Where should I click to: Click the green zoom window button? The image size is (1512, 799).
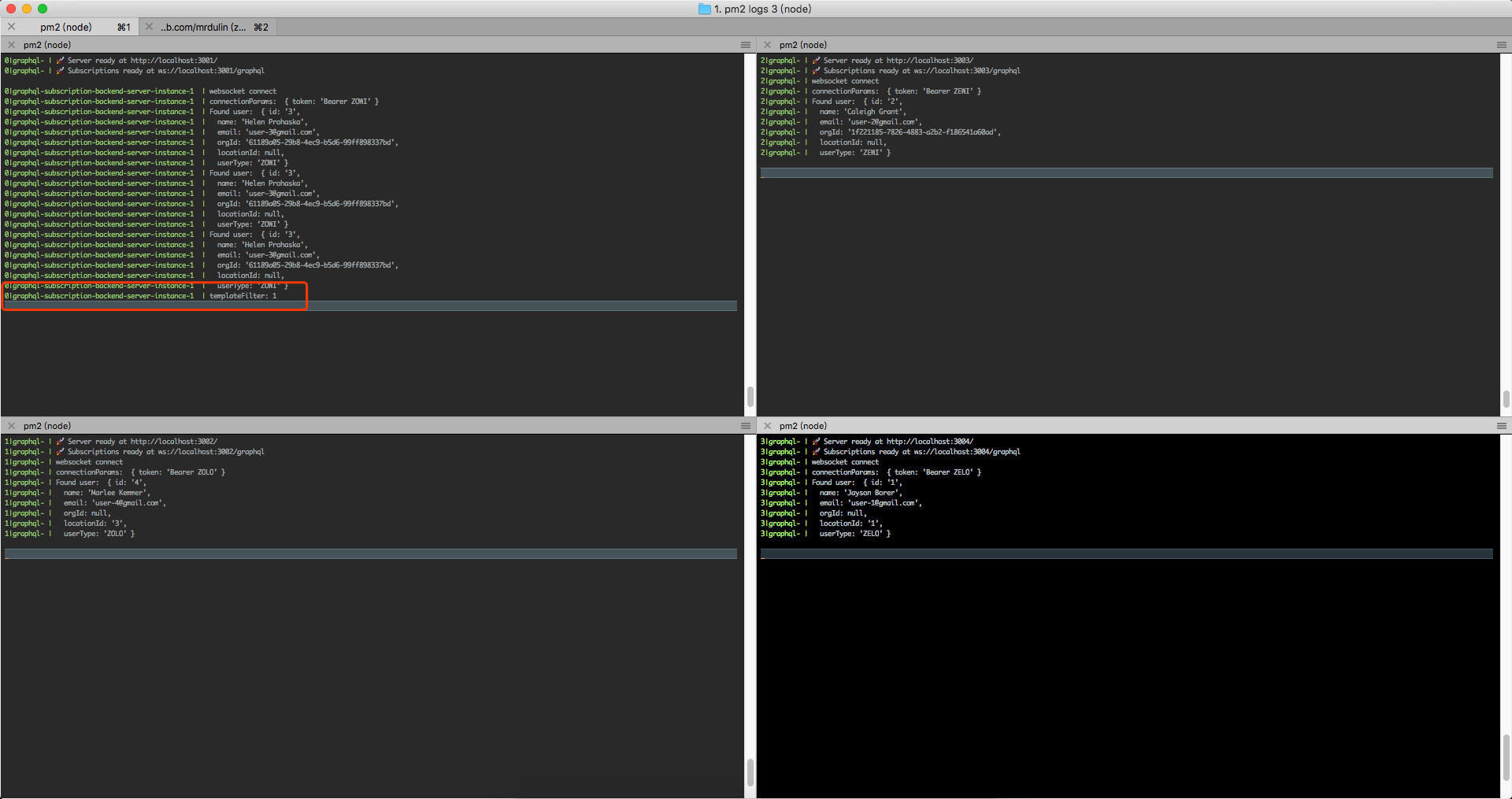(x=43, y=9)
